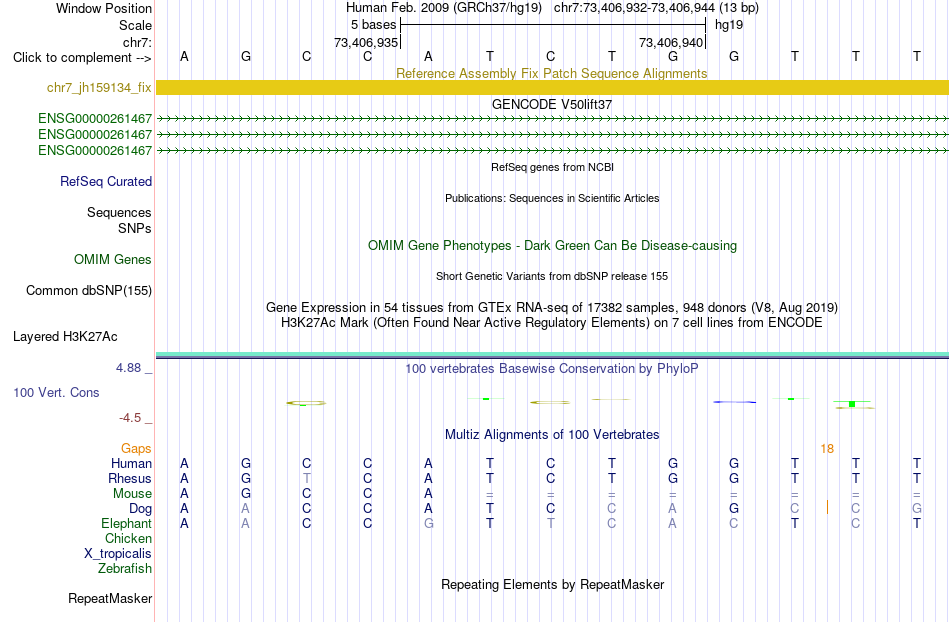Click the "Layered H3K27Ac" track label

coord(65,337)
